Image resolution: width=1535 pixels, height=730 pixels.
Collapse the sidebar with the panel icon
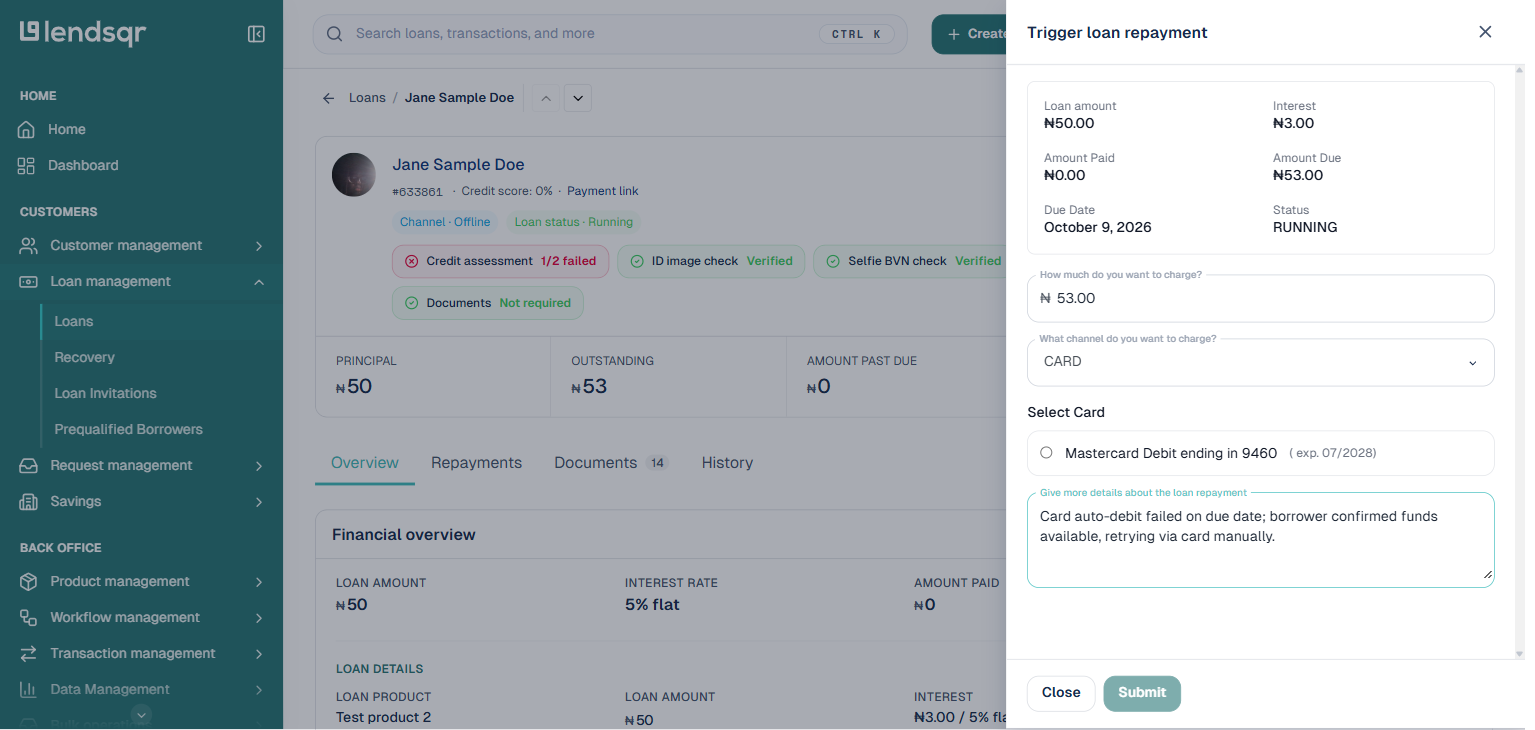point(256,34)
